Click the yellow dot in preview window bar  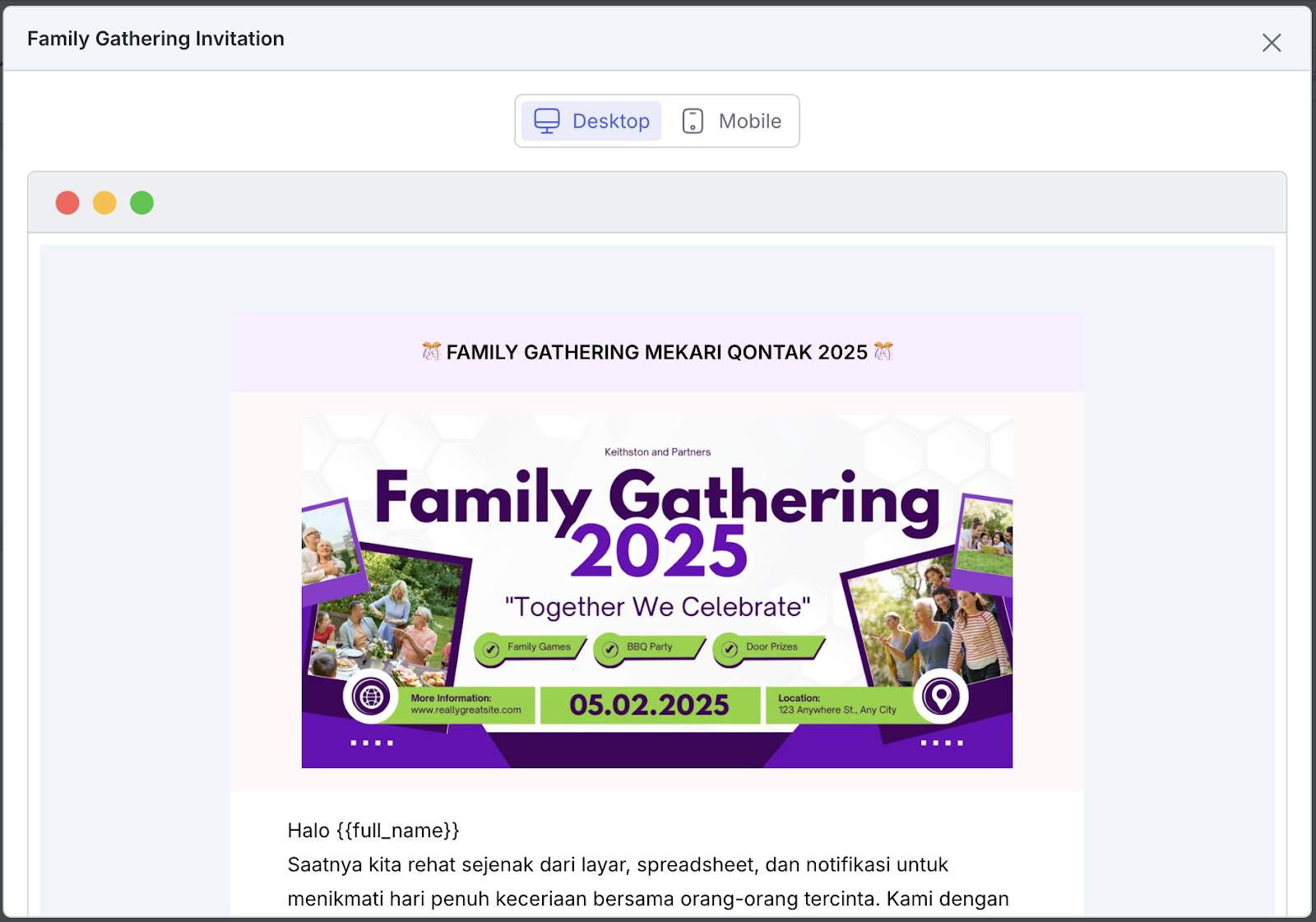104,202
